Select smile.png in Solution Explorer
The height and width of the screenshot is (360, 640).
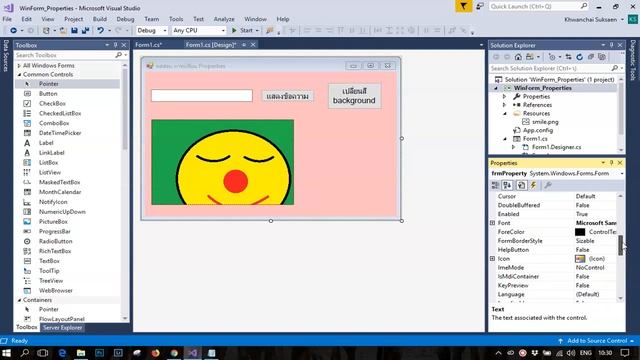(x=545, y=122)
